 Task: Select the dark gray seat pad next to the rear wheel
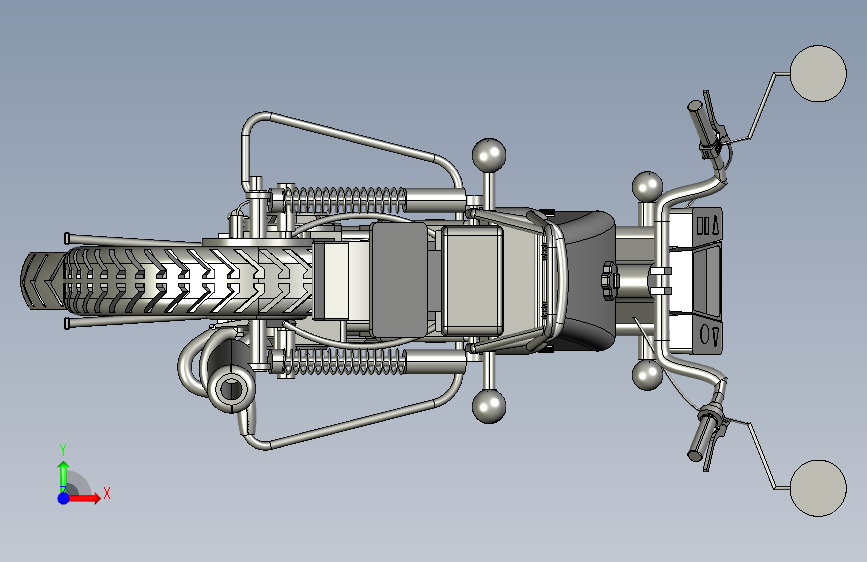tap(399, 280)
